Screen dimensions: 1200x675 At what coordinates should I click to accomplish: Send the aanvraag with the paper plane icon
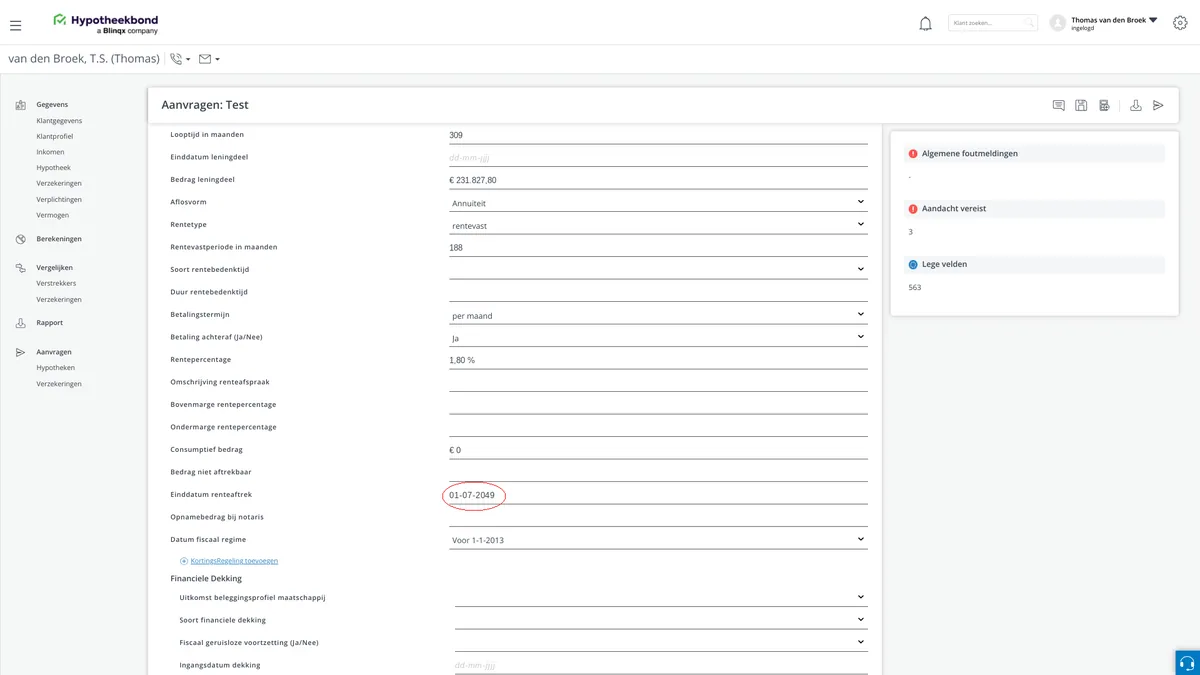point(1158,105)
